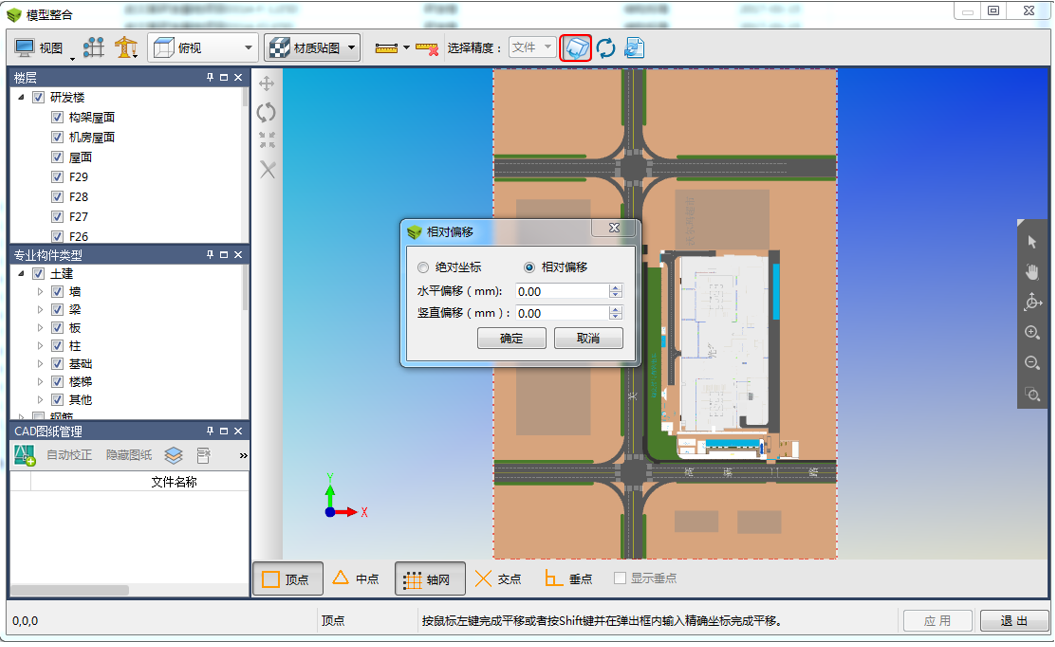The height and width of the screenshot is (647, 1055).
Task: Select the pan move cross tool
Action: pyautogui.click(x=267, y=83)
